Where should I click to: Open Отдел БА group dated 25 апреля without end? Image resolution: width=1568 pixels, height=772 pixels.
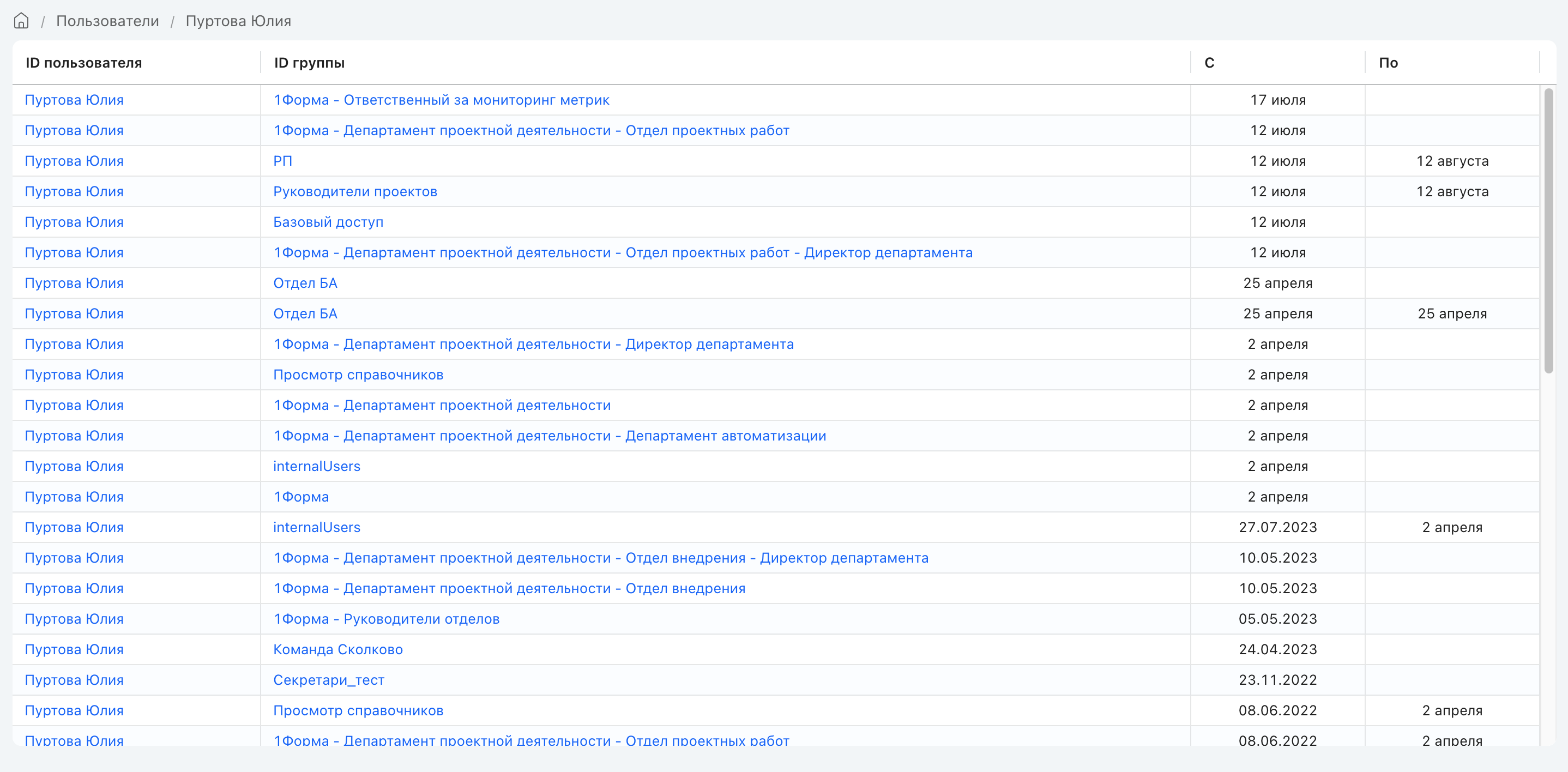[x=305, y=283]
